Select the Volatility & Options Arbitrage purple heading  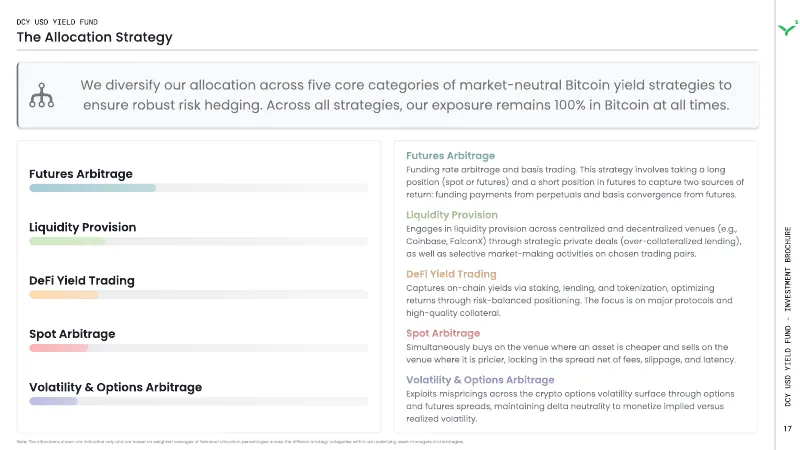(480, 380)
